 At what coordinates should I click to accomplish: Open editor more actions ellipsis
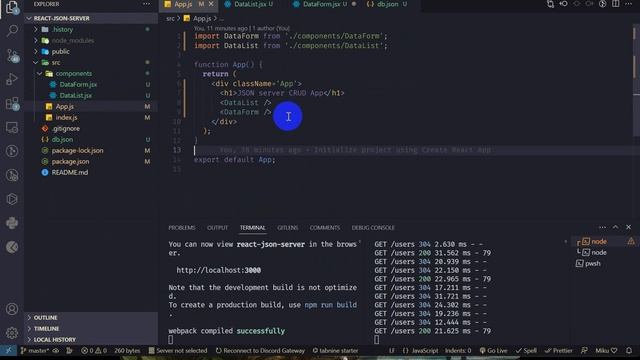coord(629,4)
